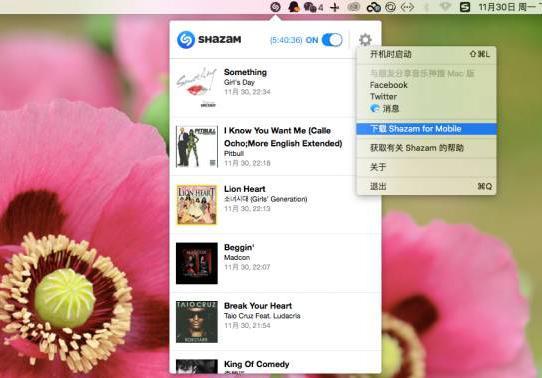Image resolution: width=542 pixels, height=378 pixels.
Task: Click the 5:40:36 timer text
Action: (x=286, y=40)
